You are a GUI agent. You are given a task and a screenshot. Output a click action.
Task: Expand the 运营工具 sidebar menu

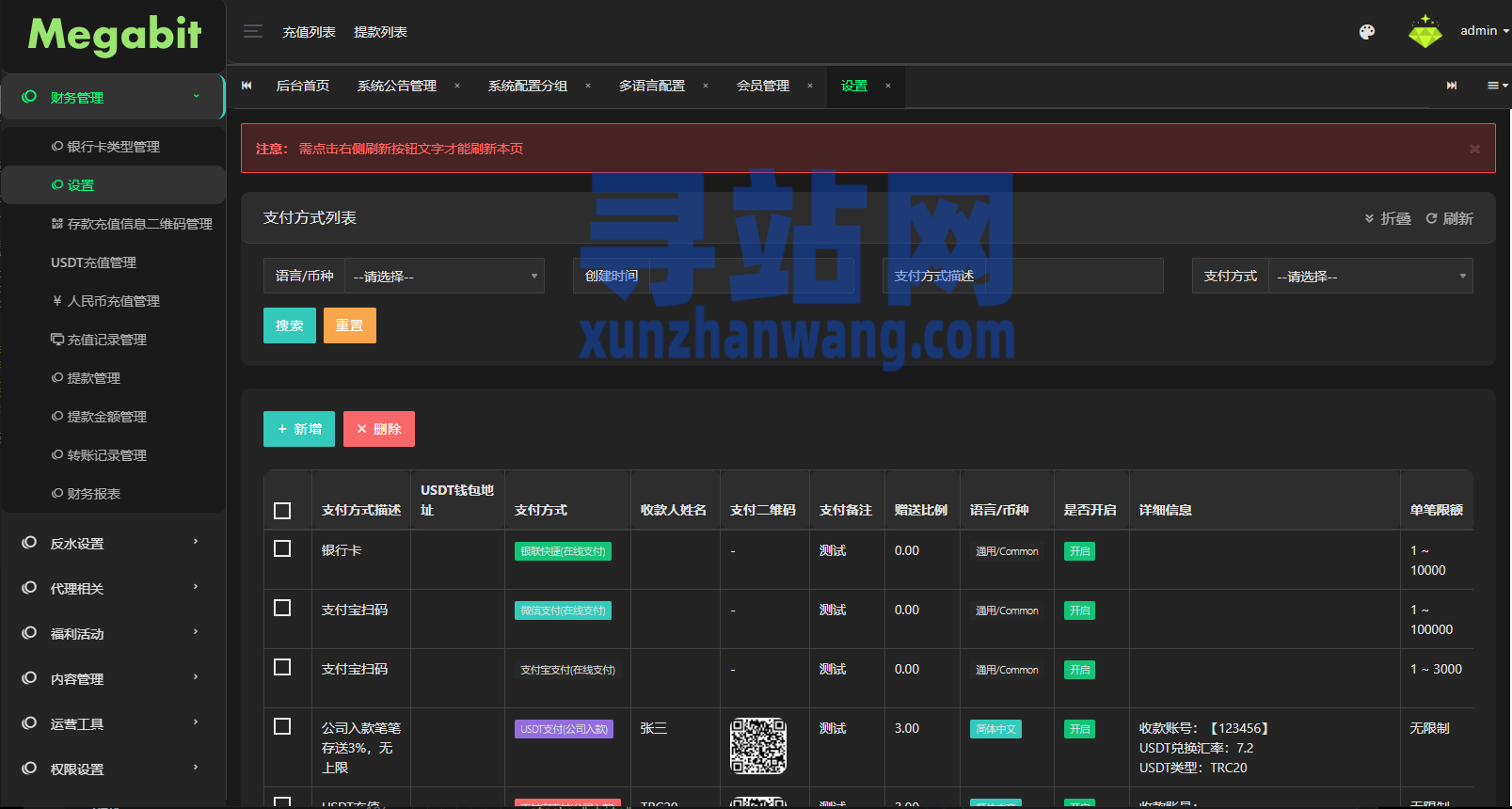pyautogui.click(x=113, y=723)
